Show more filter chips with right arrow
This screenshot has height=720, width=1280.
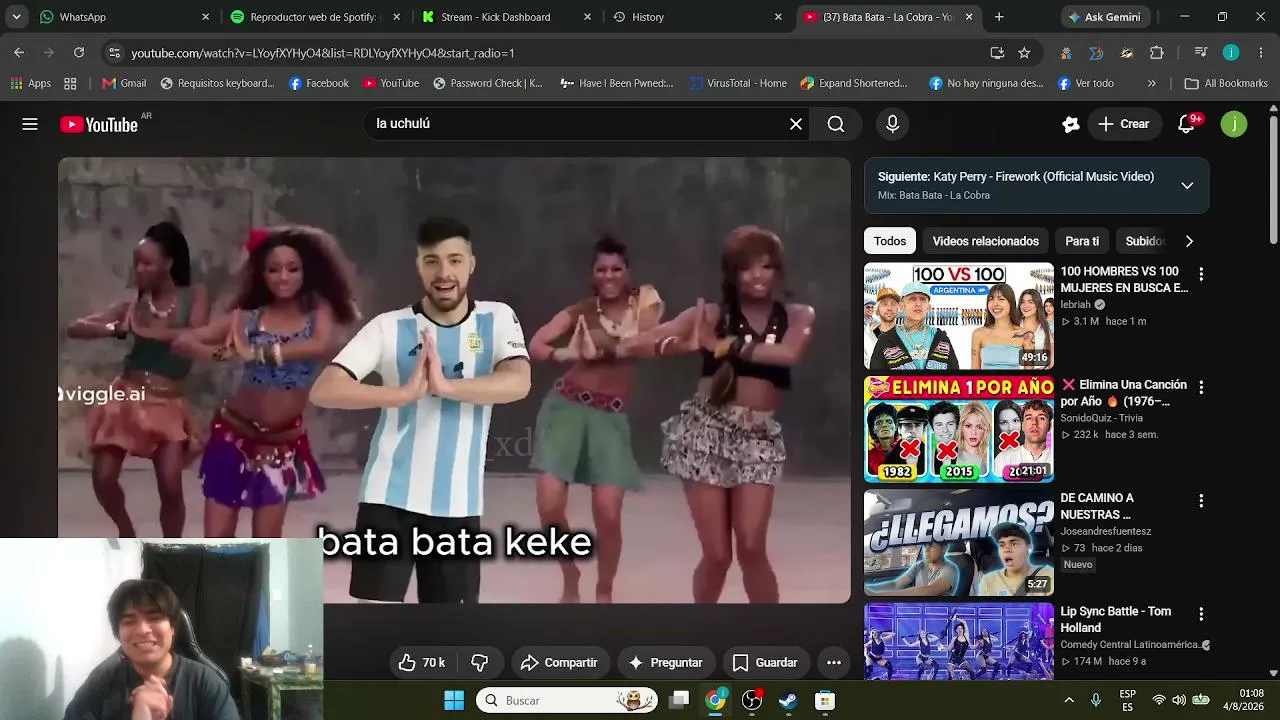(1189, 241)
